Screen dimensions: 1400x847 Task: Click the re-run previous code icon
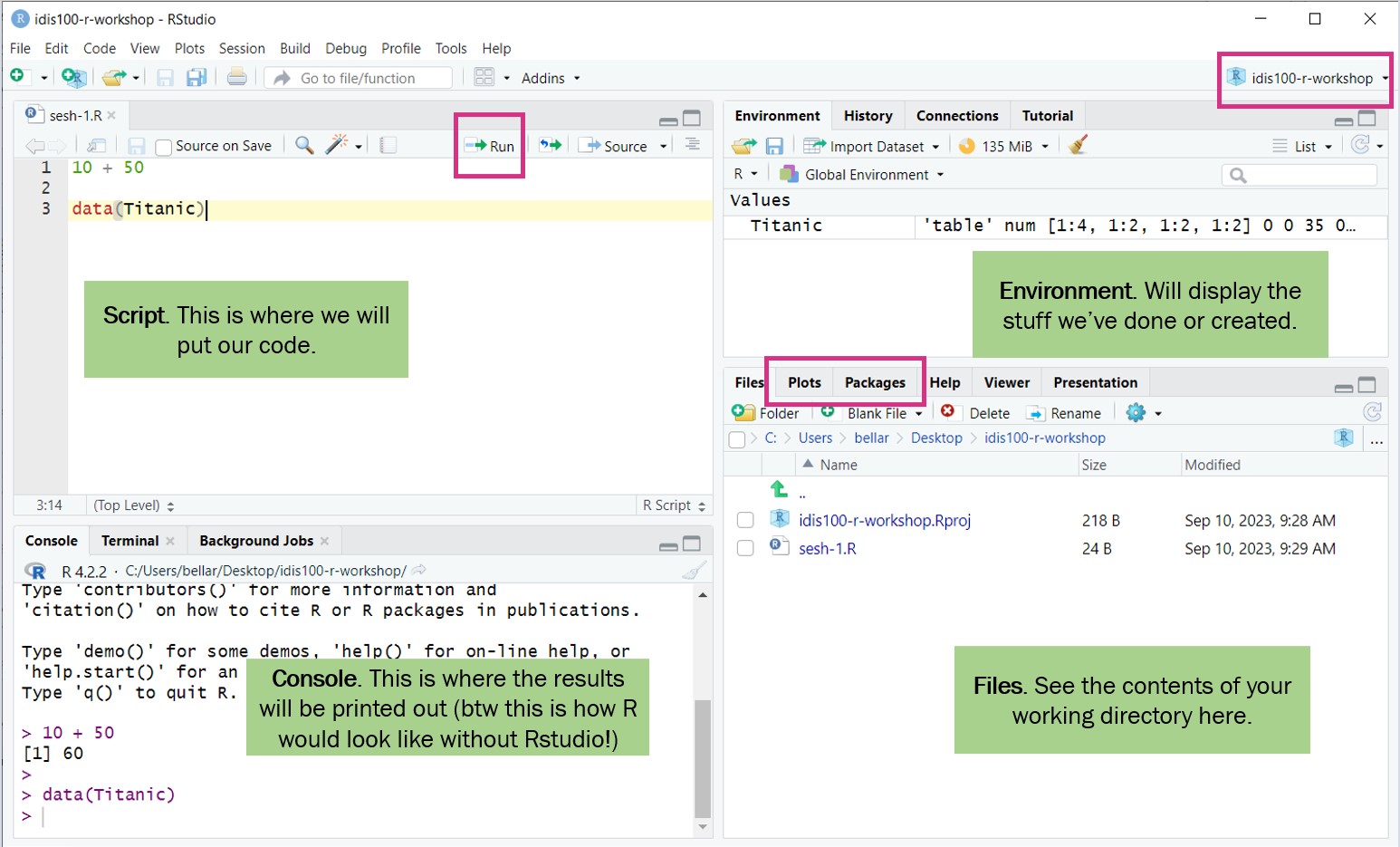(x=550, y=145)
